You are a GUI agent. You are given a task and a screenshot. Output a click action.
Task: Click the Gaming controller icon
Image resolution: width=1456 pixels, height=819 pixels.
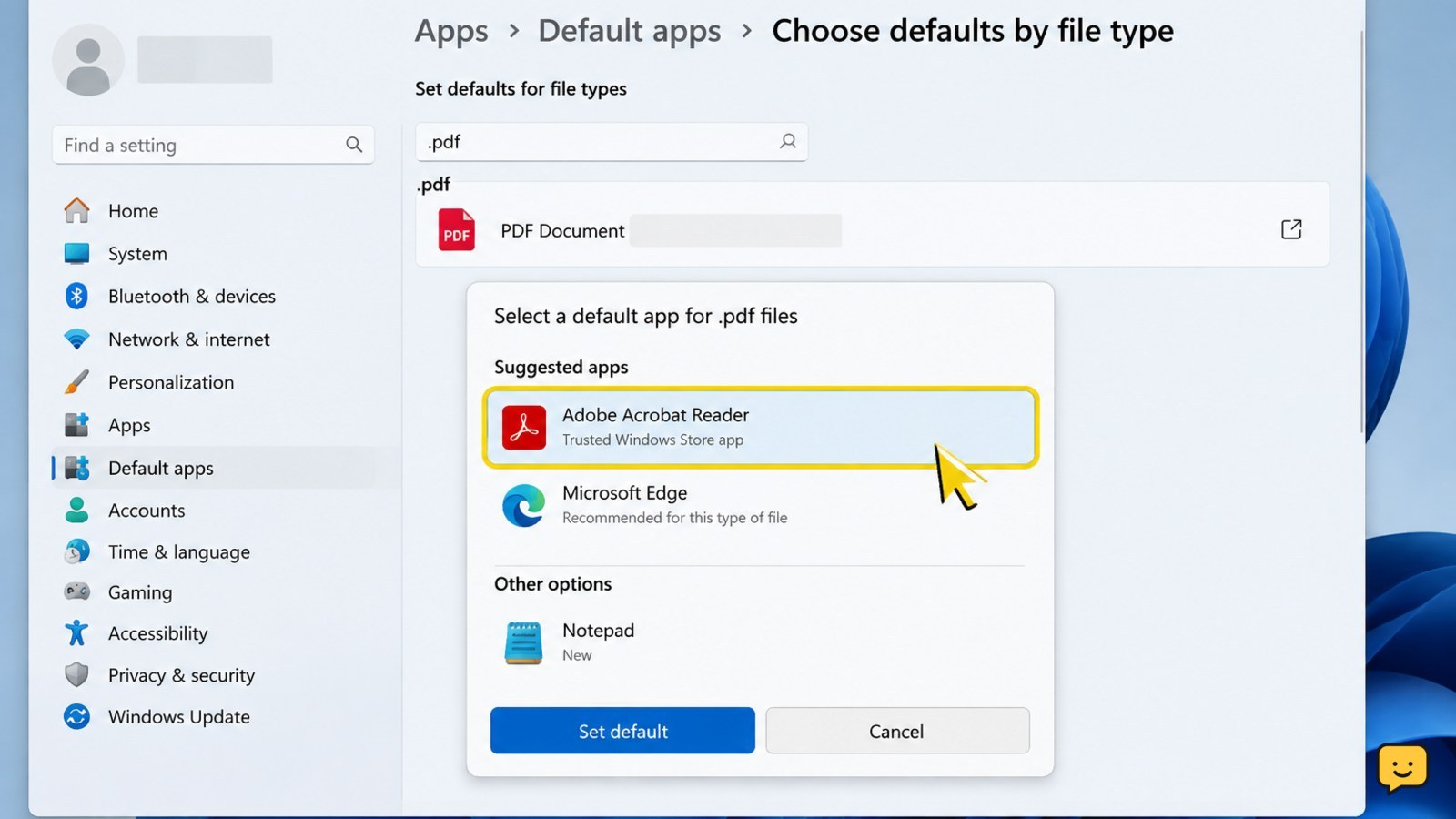76,592
